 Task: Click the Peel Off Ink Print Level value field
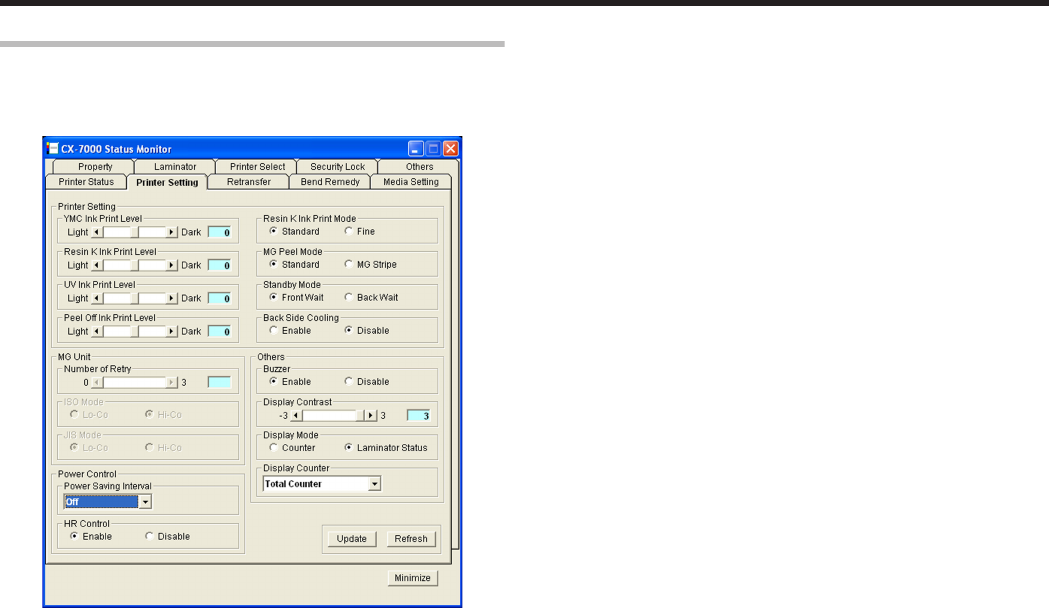pos(219,332)
